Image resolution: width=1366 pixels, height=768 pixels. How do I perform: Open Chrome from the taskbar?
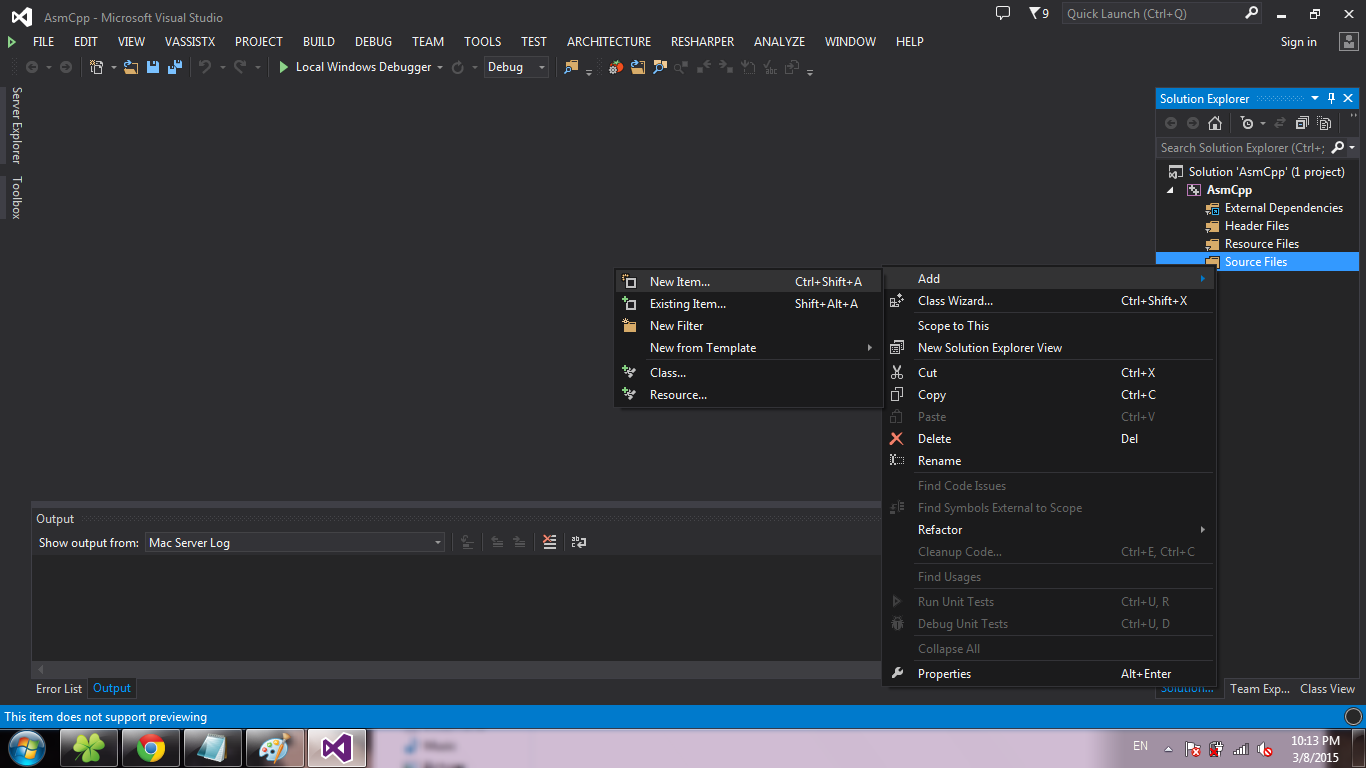[151, 748]
